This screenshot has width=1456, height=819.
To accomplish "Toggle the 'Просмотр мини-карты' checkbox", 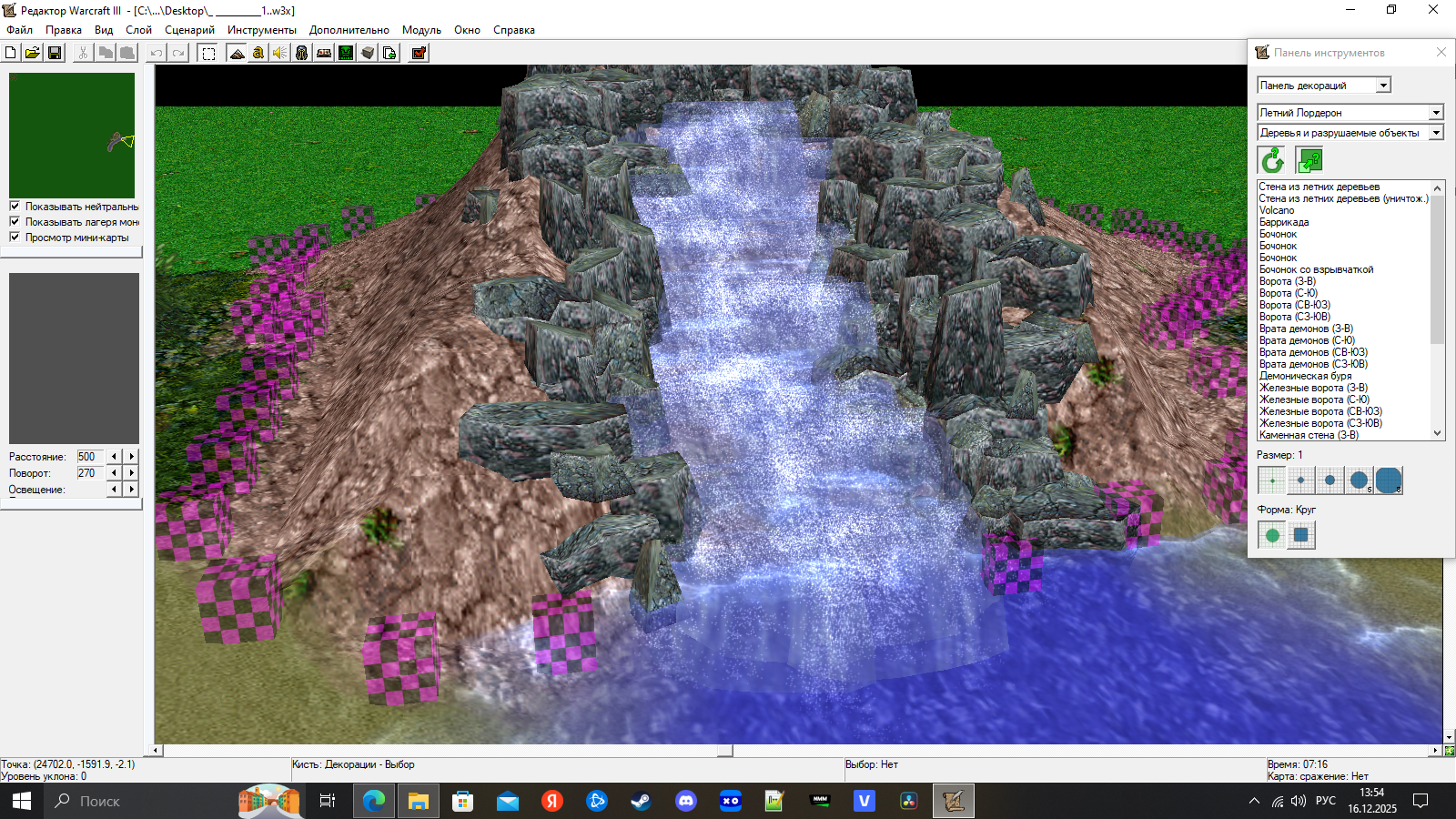I will [x=15, y=238].
